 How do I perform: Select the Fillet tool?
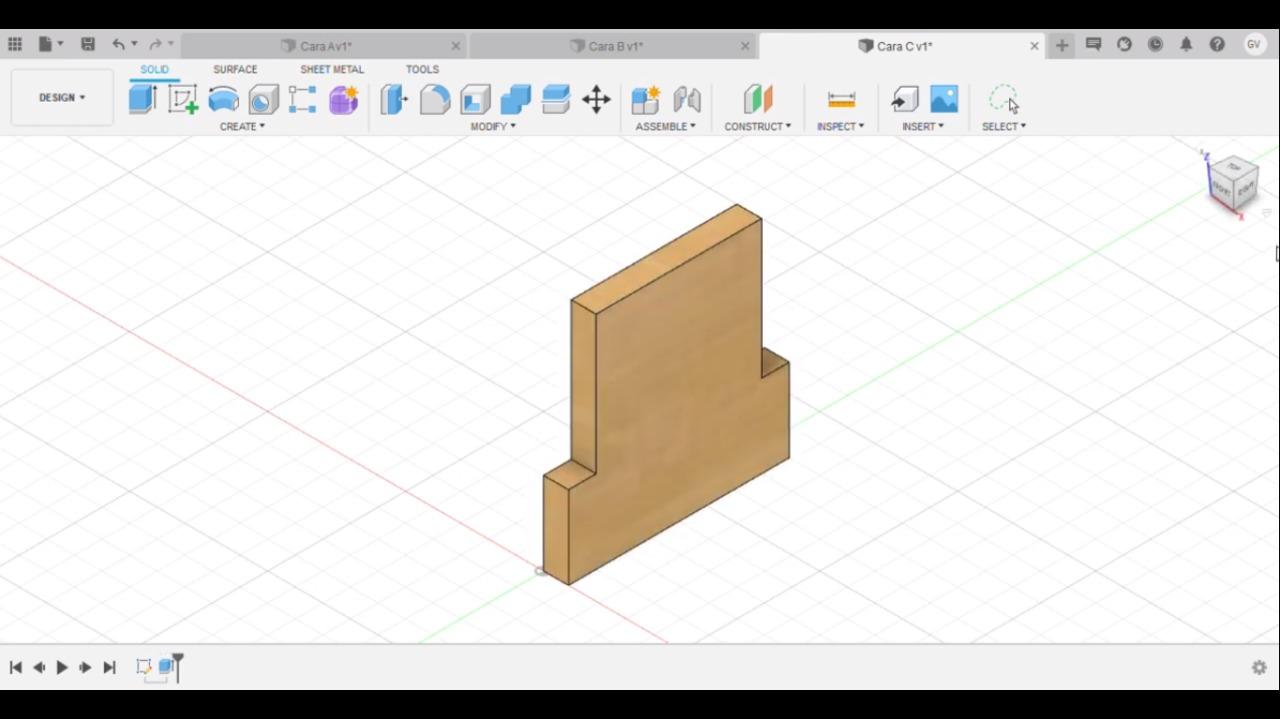pos(434,99)
